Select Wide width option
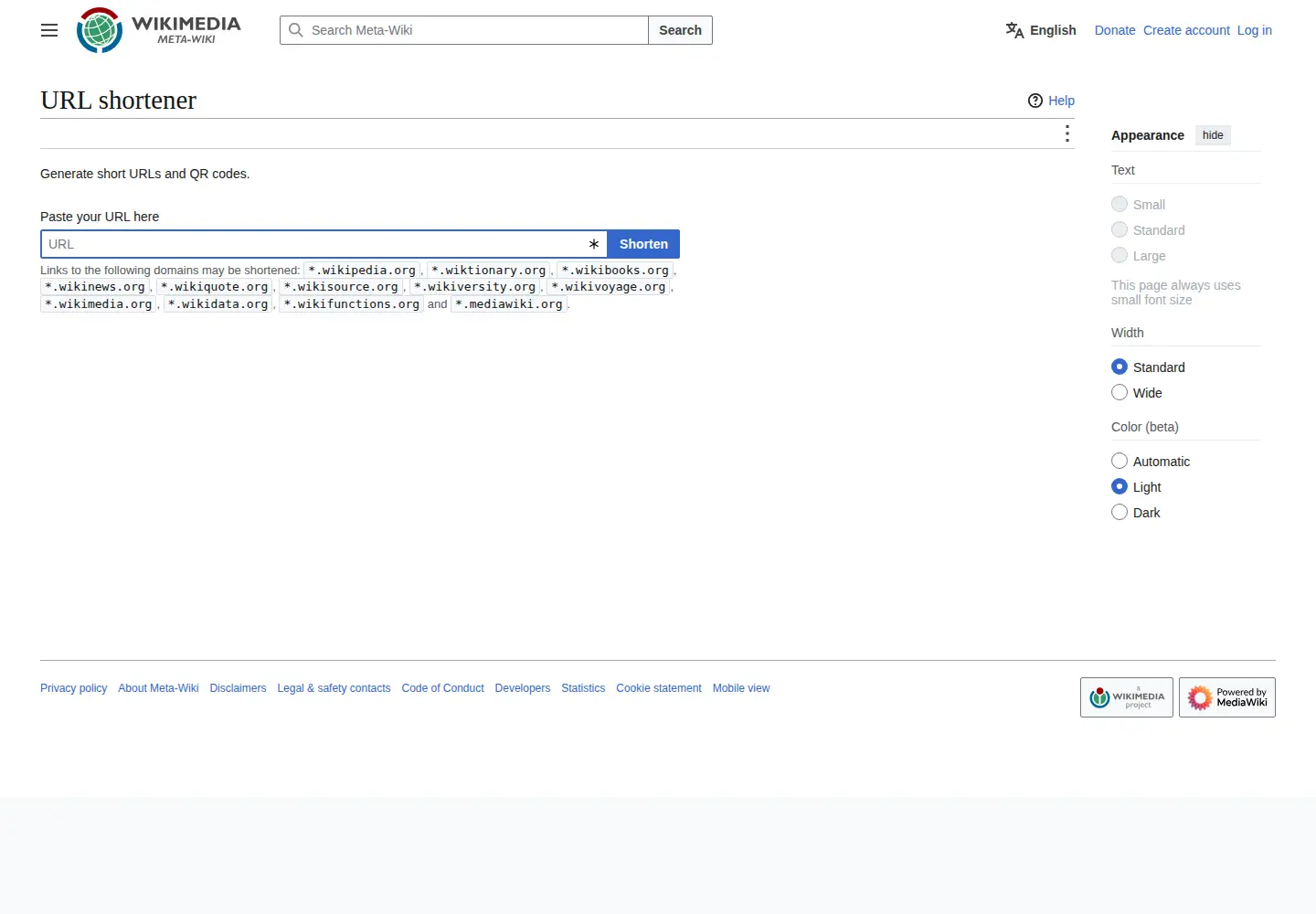Viewport: 1316px width, 914px height. click(x=1120, y=392)
